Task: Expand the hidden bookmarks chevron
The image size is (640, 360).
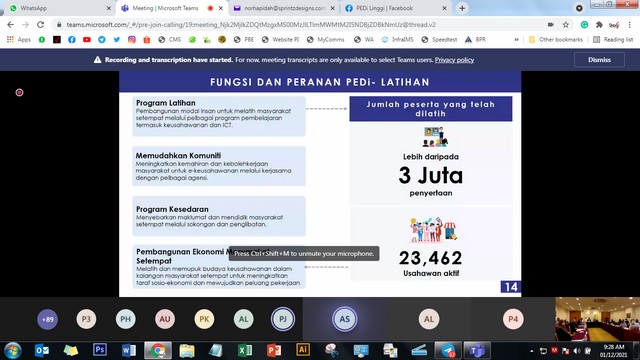Action: 516,40
